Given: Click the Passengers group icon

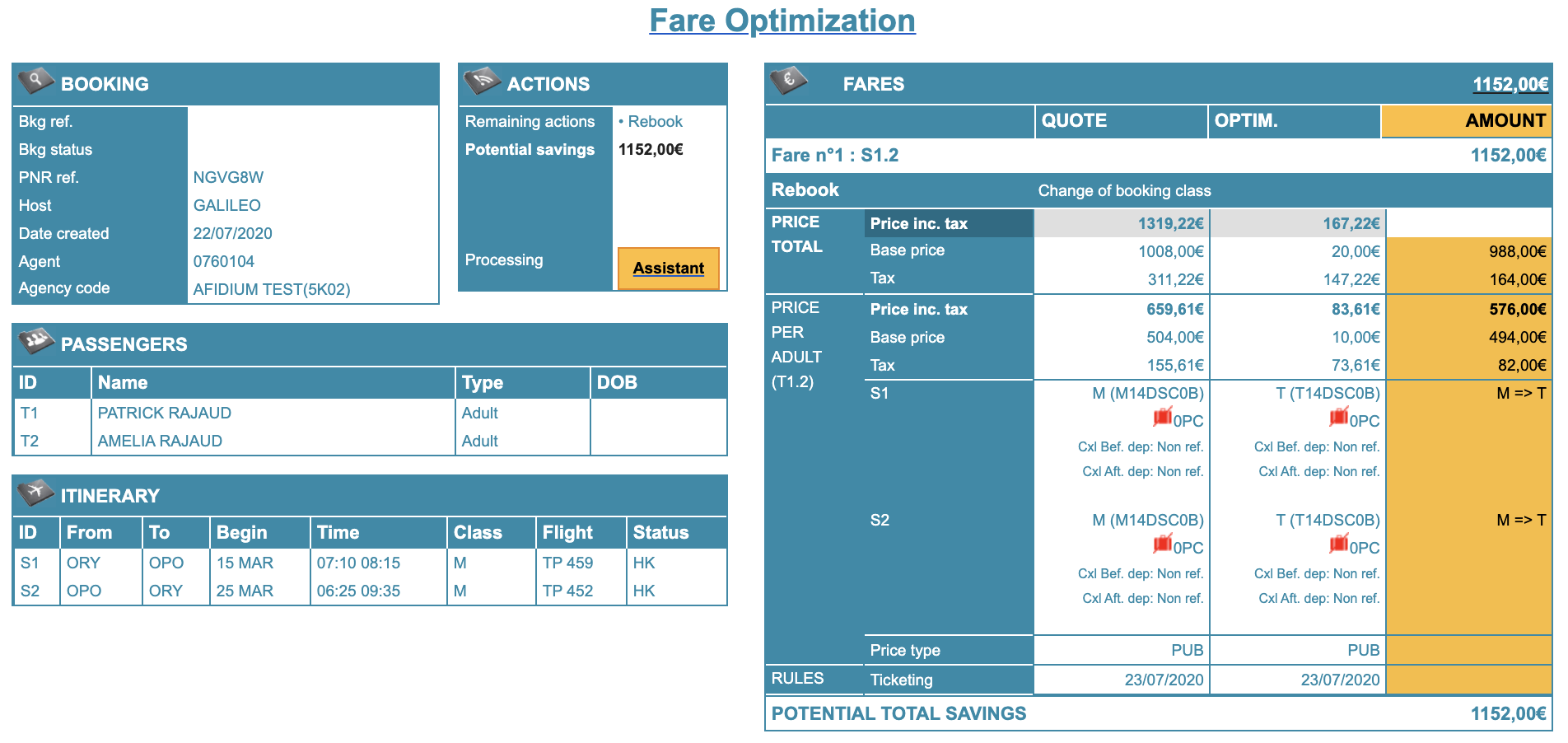Looking at the screenshot, I should (x=35, y=341).
